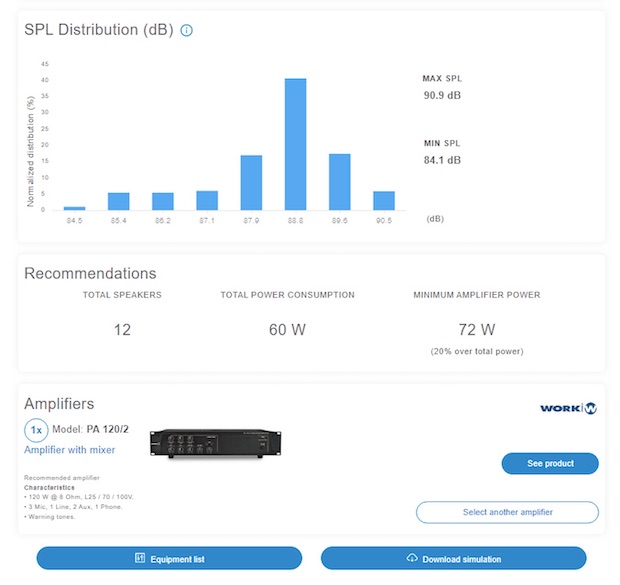Click the 1x quantity badge
The width and height of the screenshot is (620, 585).
tap(37, 430)
